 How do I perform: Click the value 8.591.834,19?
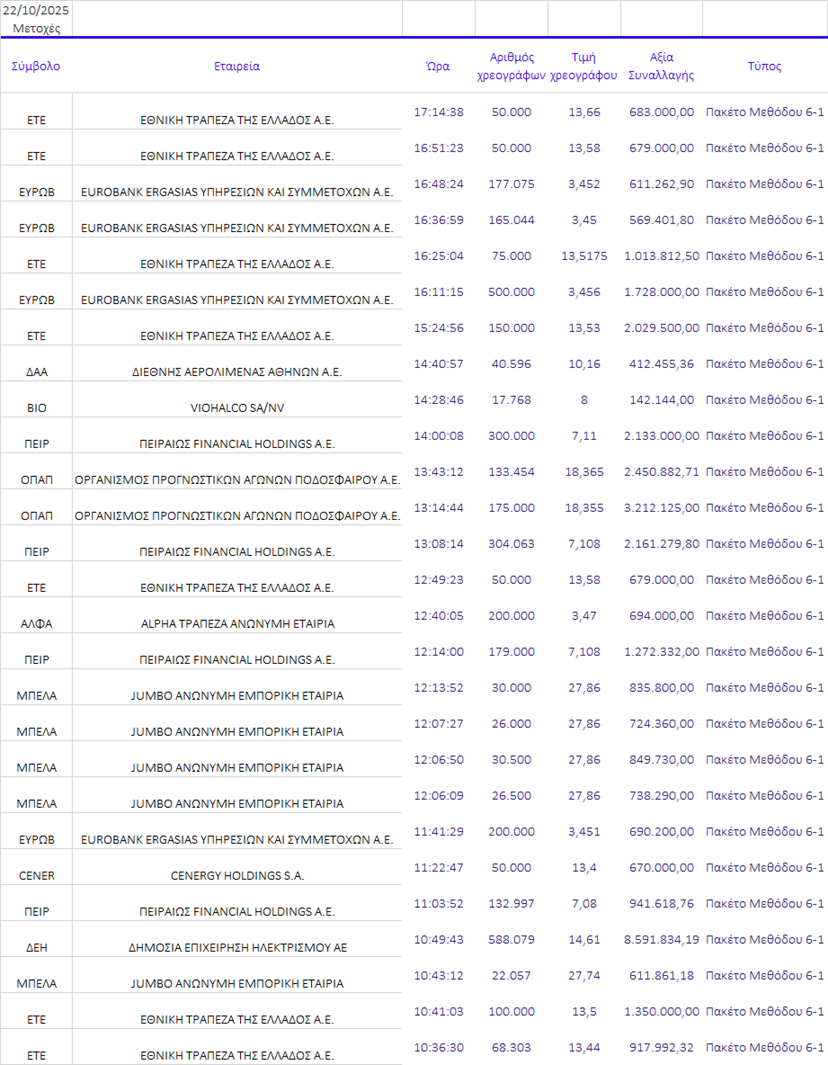[x=662, y=940]
